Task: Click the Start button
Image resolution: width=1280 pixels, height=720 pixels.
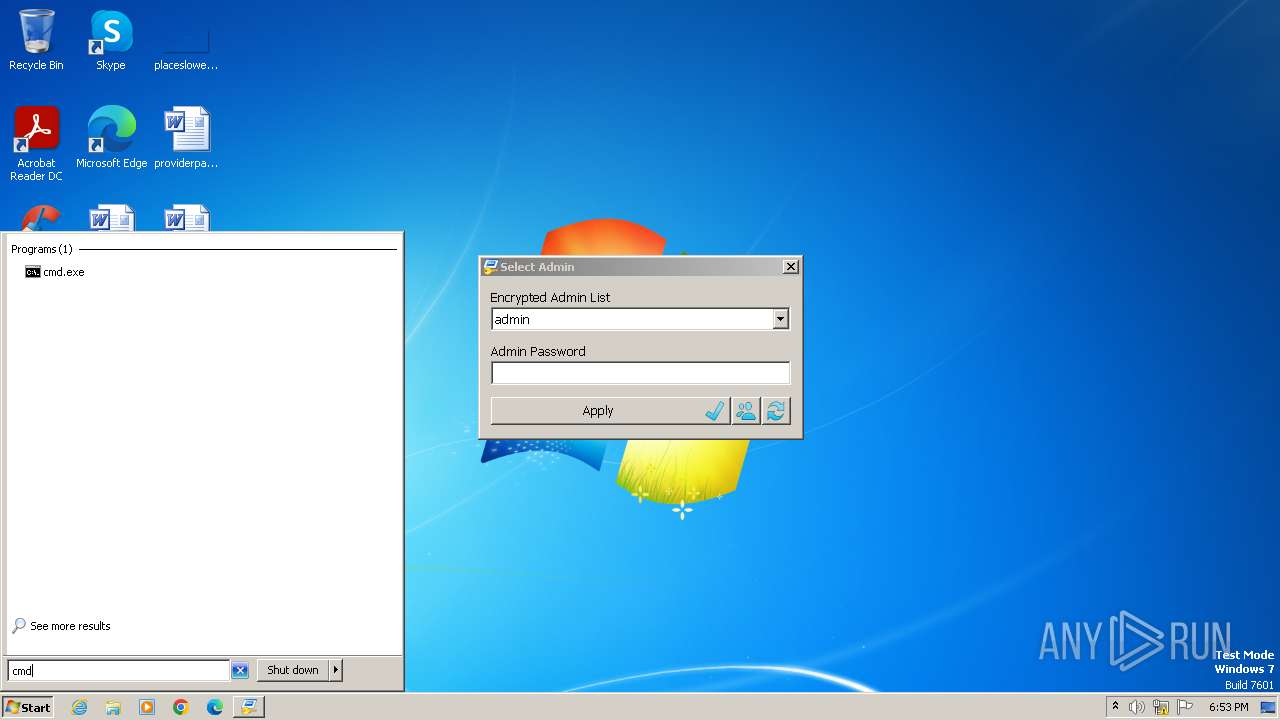Action: [27, 707]
